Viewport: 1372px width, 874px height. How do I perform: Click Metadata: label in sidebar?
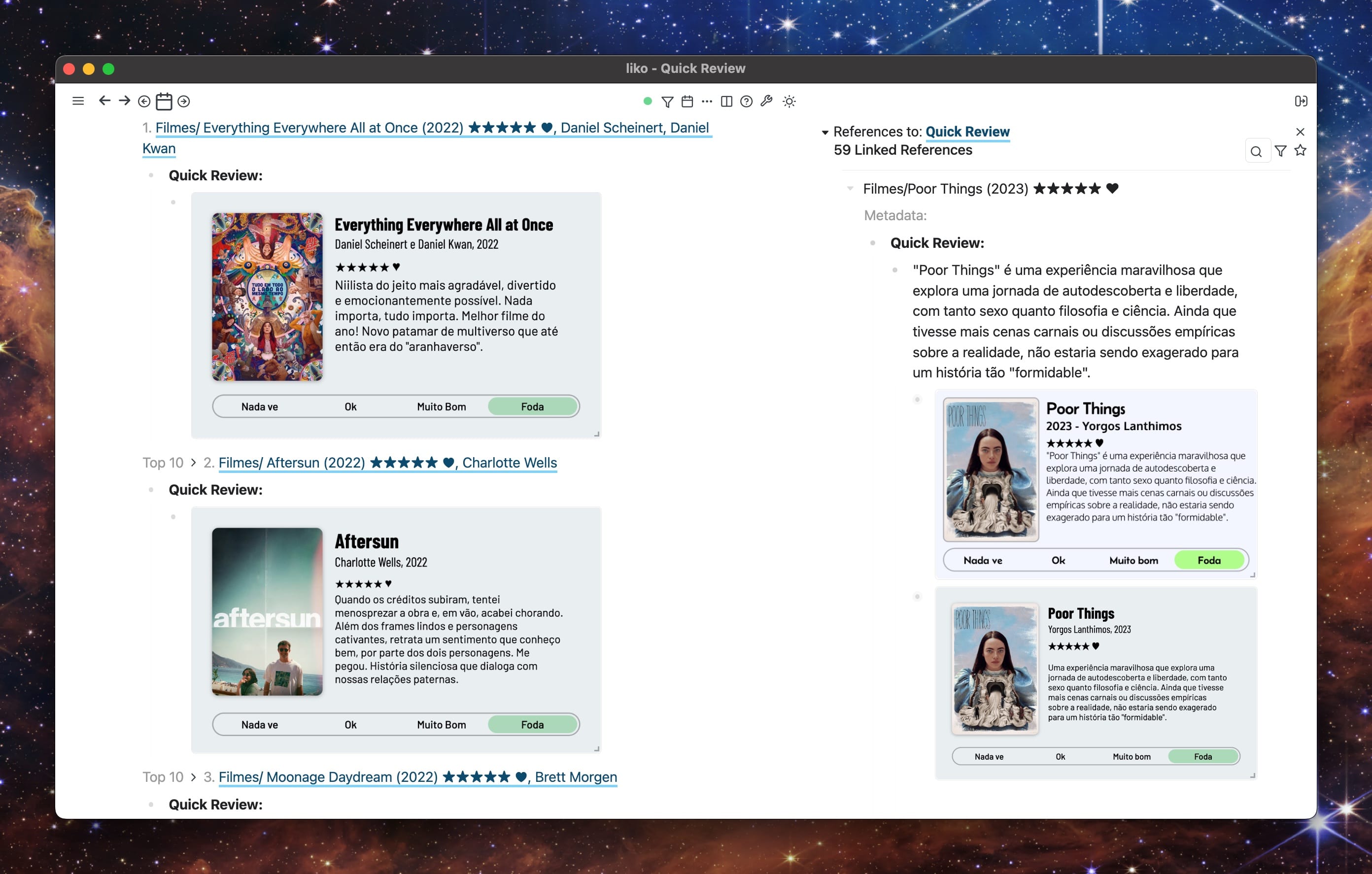pyautogui.click(x=895, y=215)
